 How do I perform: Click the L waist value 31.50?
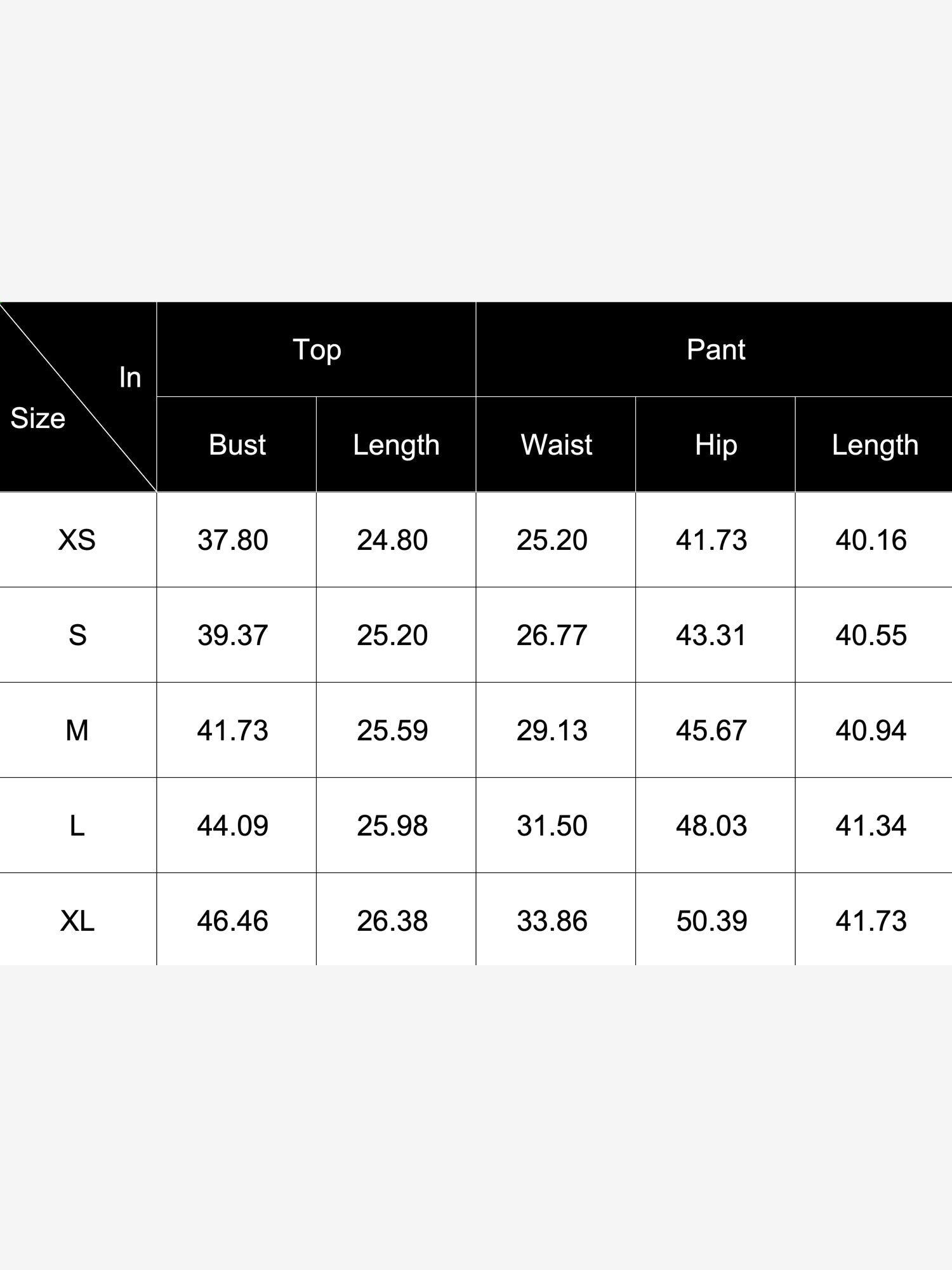click(x=552, y=825)
